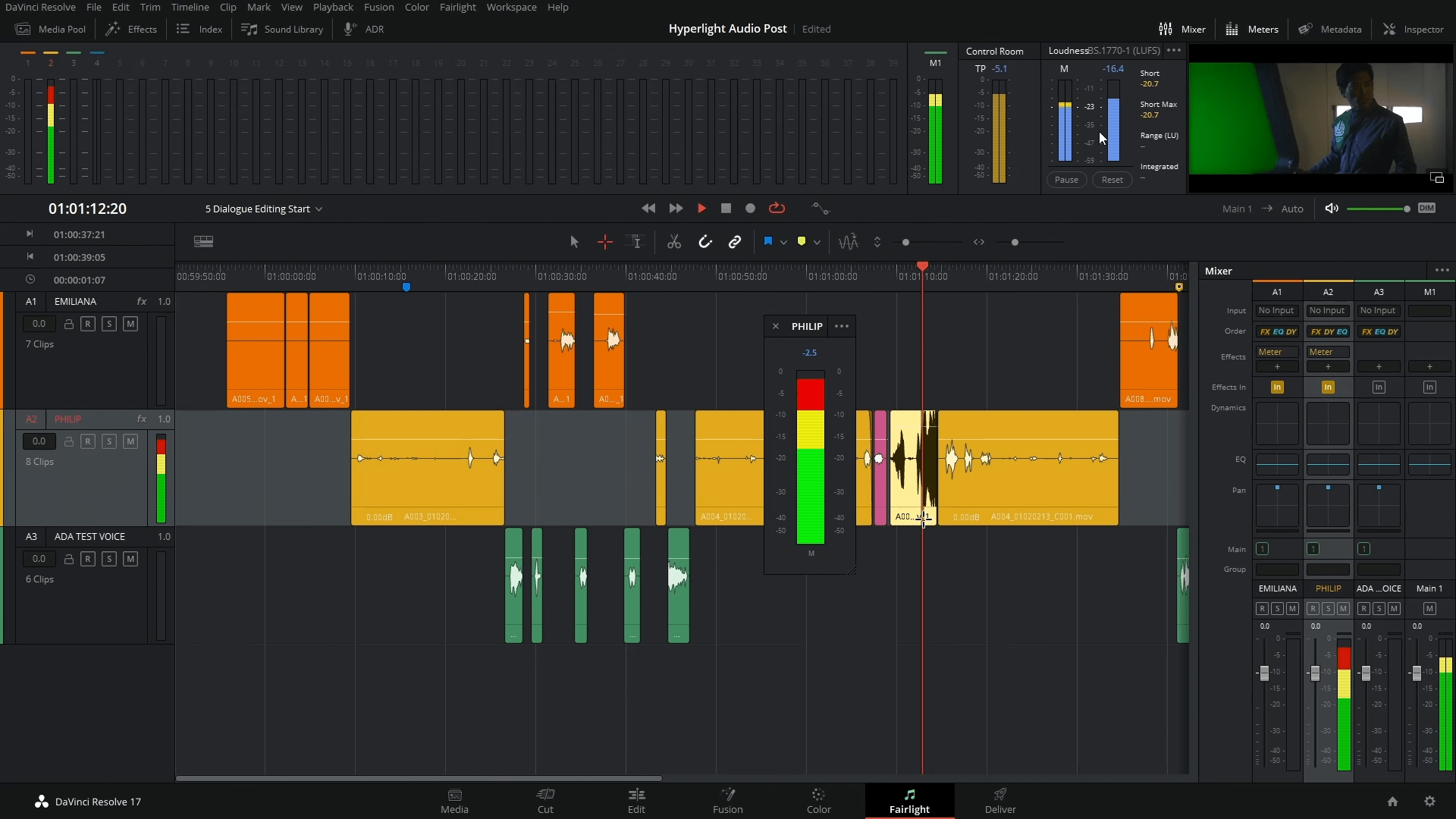Viewport: 1456px width, 819px height.
Task: Click the A1 mixer Input field
Action: point(1276,311)
